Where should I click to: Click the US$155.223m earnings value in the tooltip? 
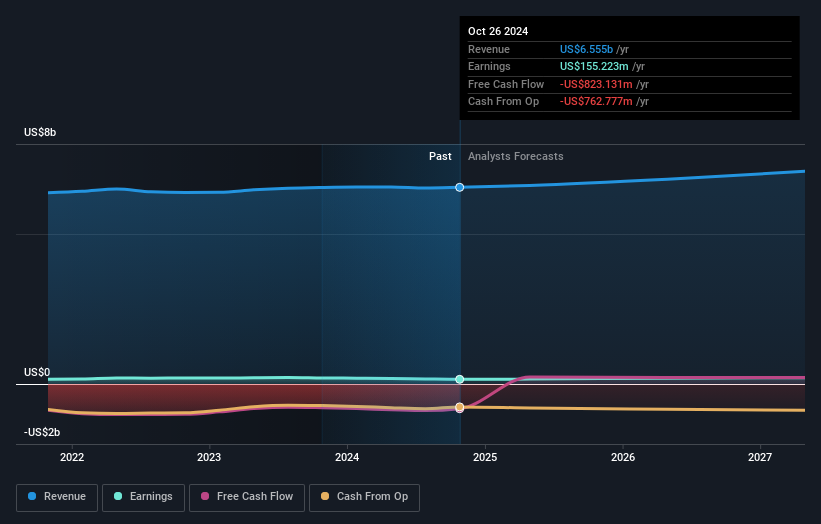[x=594, y=66]
